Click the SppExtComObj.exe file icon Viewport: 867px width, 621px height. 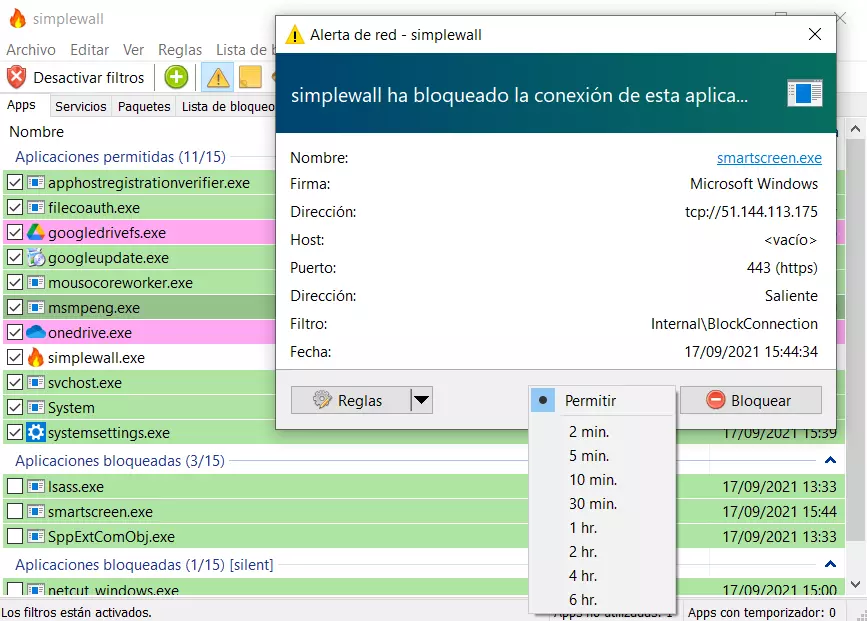point(36,536)
